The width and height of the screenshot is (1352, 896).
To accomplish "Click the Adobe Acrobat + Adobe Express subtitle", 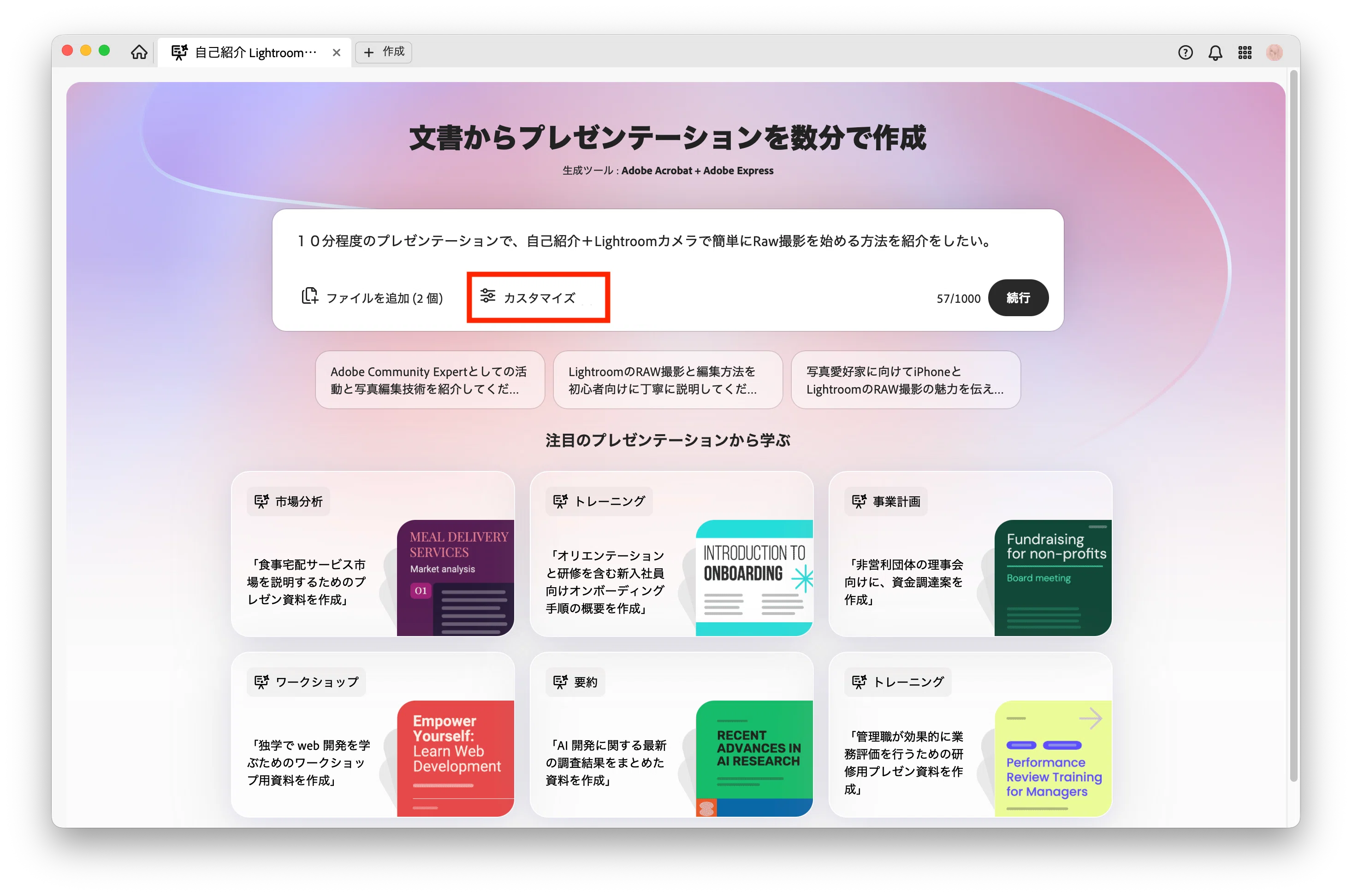I will click(x=697, y=170).
